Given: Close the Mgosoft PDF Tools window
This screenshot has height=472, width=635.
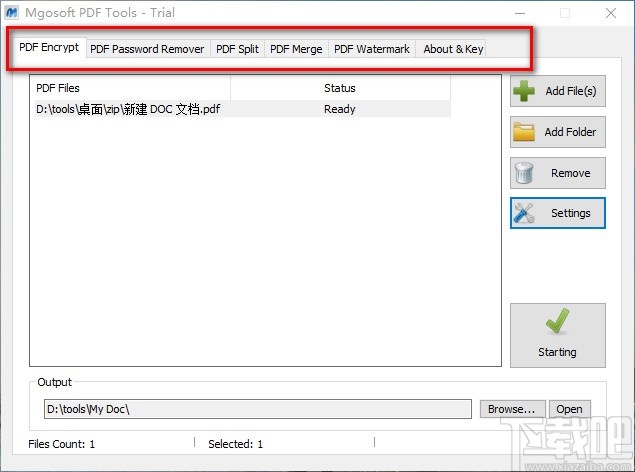Looking at the screenshot, I should 611,13.
